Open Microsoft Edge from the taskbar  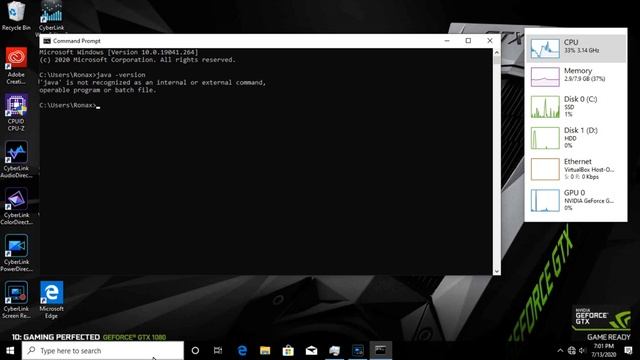[x=242, y=351]
